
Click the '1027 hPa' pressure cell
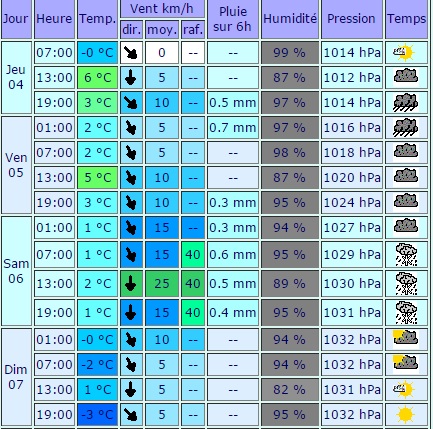click(352, 228)
